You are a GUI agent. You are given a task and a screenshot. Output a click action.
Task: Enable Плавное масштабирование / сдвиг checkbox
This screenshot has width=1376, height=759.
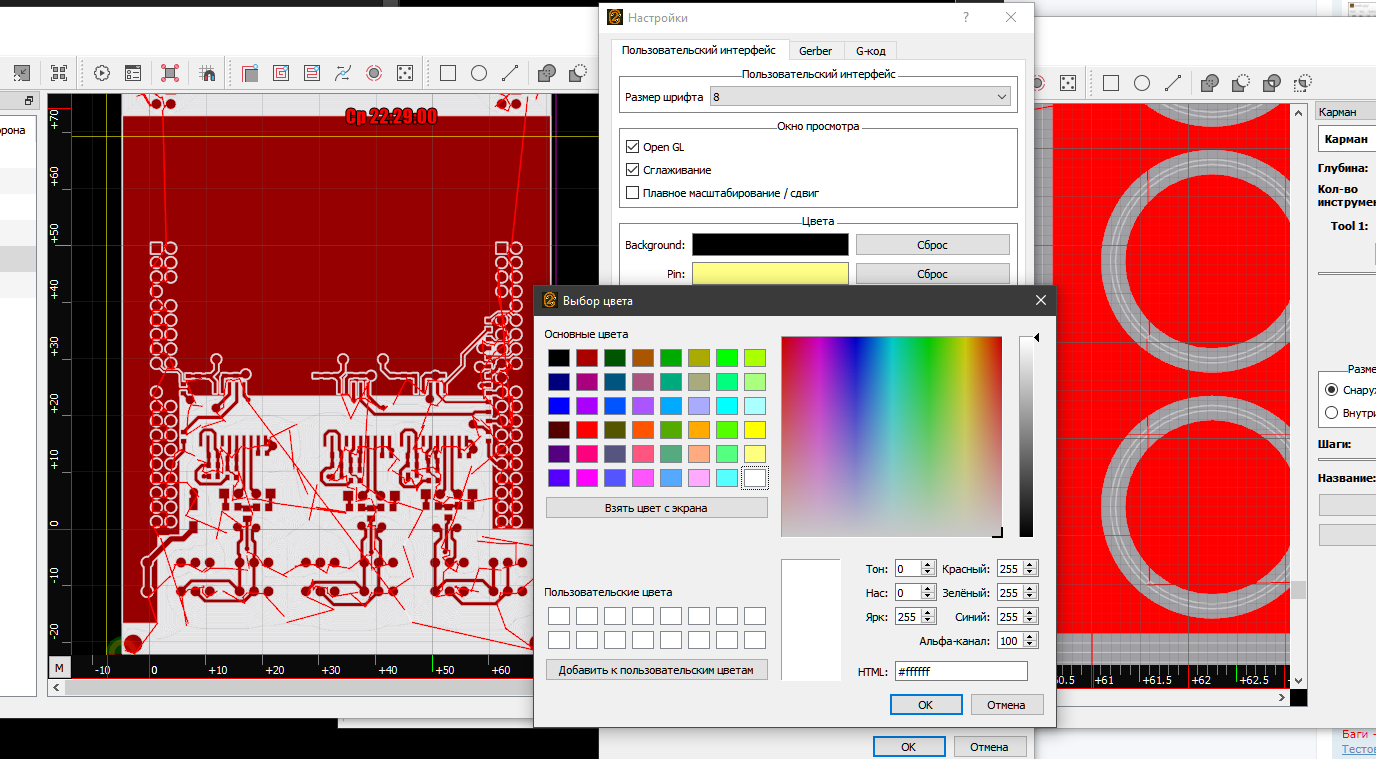click(x=632, y=193)
